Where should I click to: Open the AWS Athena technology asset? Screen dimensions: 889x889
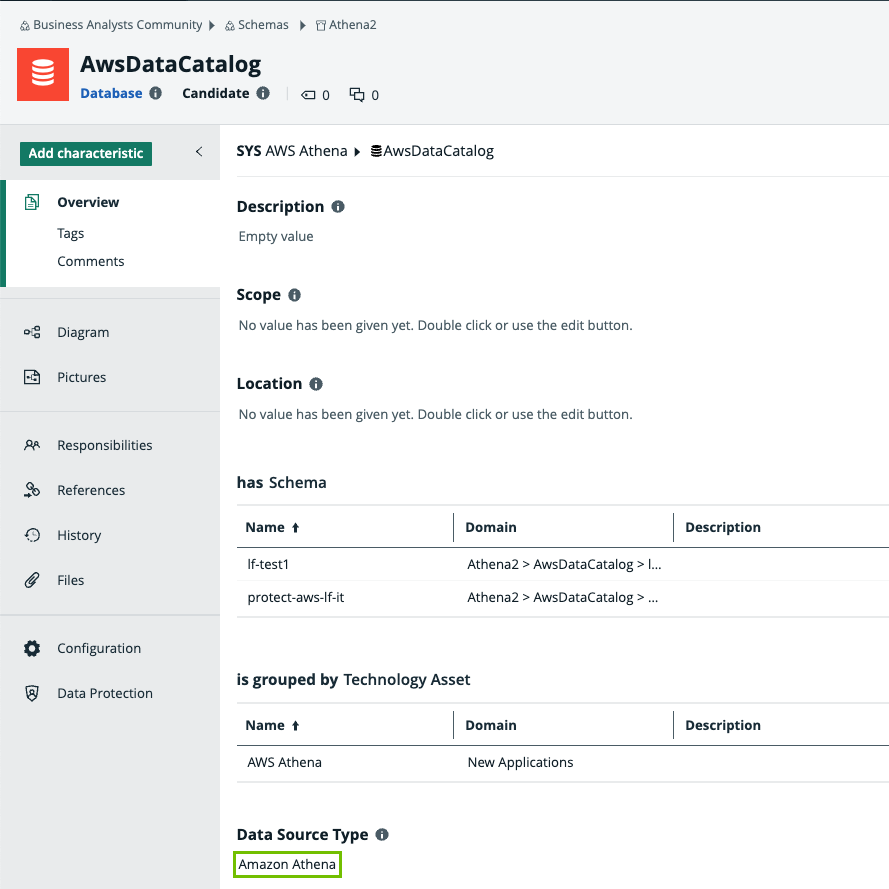[284, 762]
